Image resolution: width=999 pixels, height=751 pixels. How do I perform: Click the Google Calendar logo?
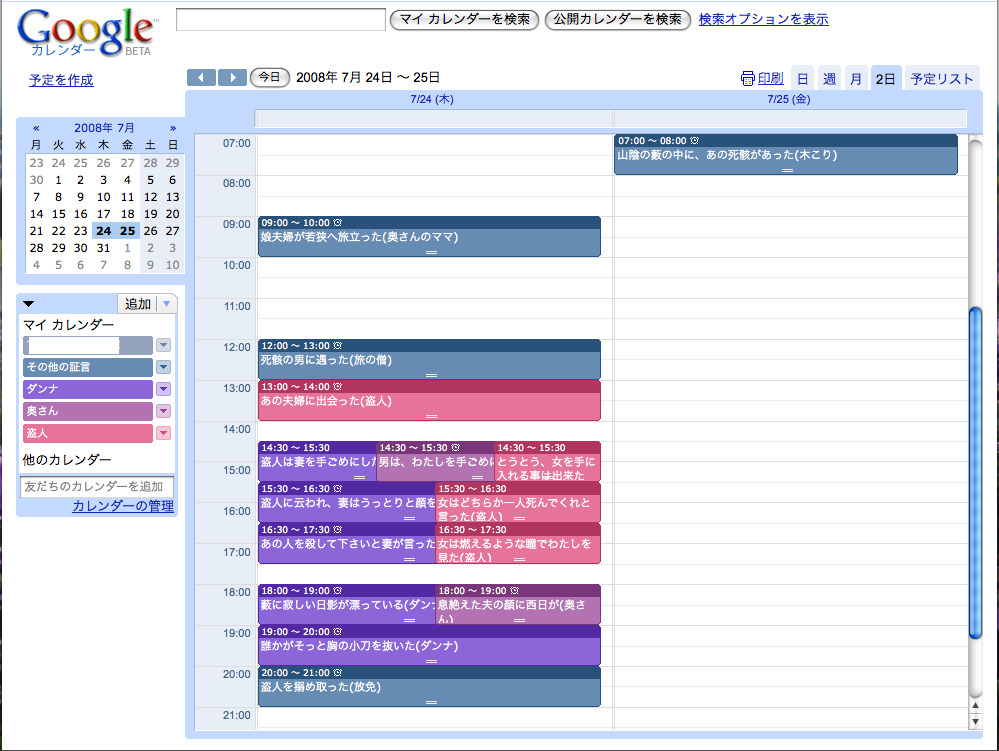(x=87, y=32)
